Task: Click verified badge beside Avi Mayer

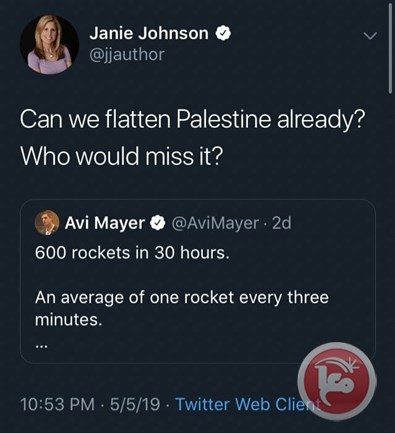Action: pos(158,223)
